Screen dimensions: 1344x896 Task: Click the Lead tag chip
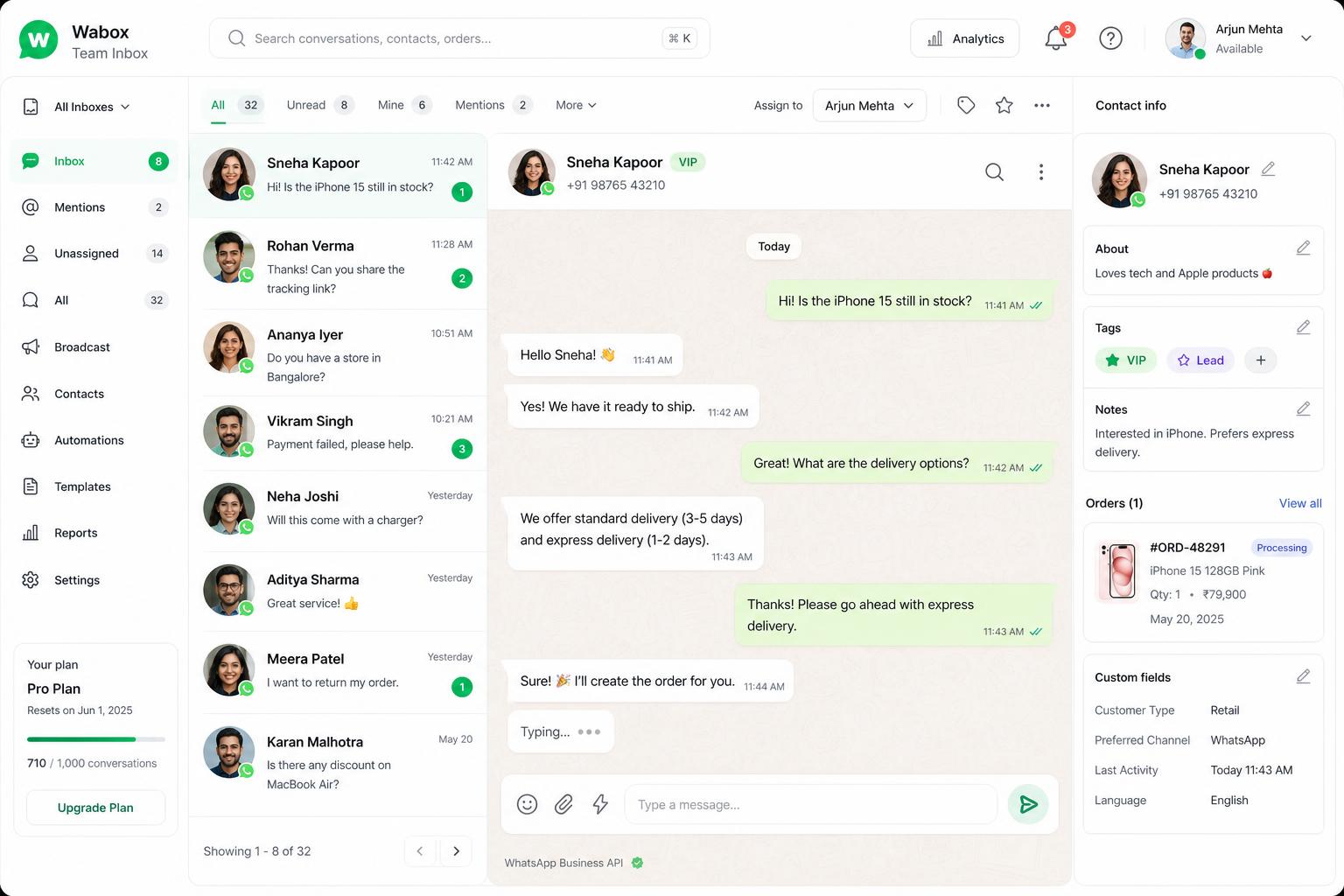click(x=1200, y=360)
